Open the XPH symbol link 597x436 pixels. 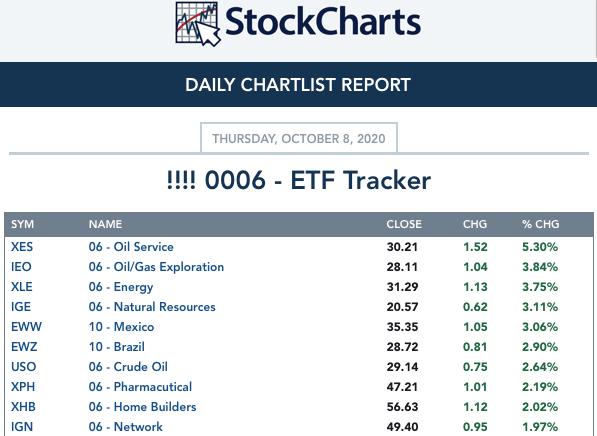[x=23, y=387]
